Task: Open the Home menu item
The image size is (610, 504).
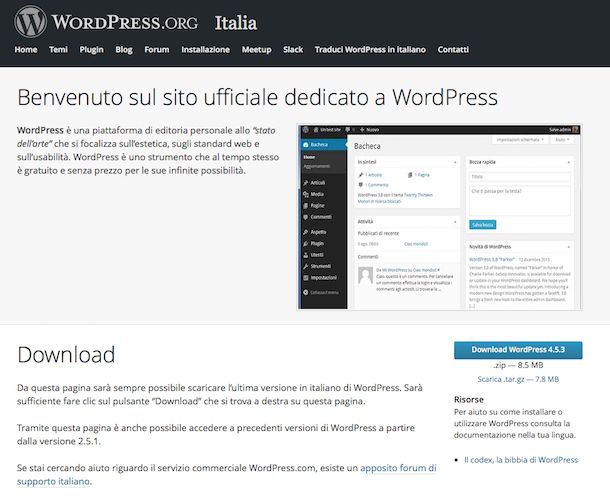Action: tap(26, 49)
